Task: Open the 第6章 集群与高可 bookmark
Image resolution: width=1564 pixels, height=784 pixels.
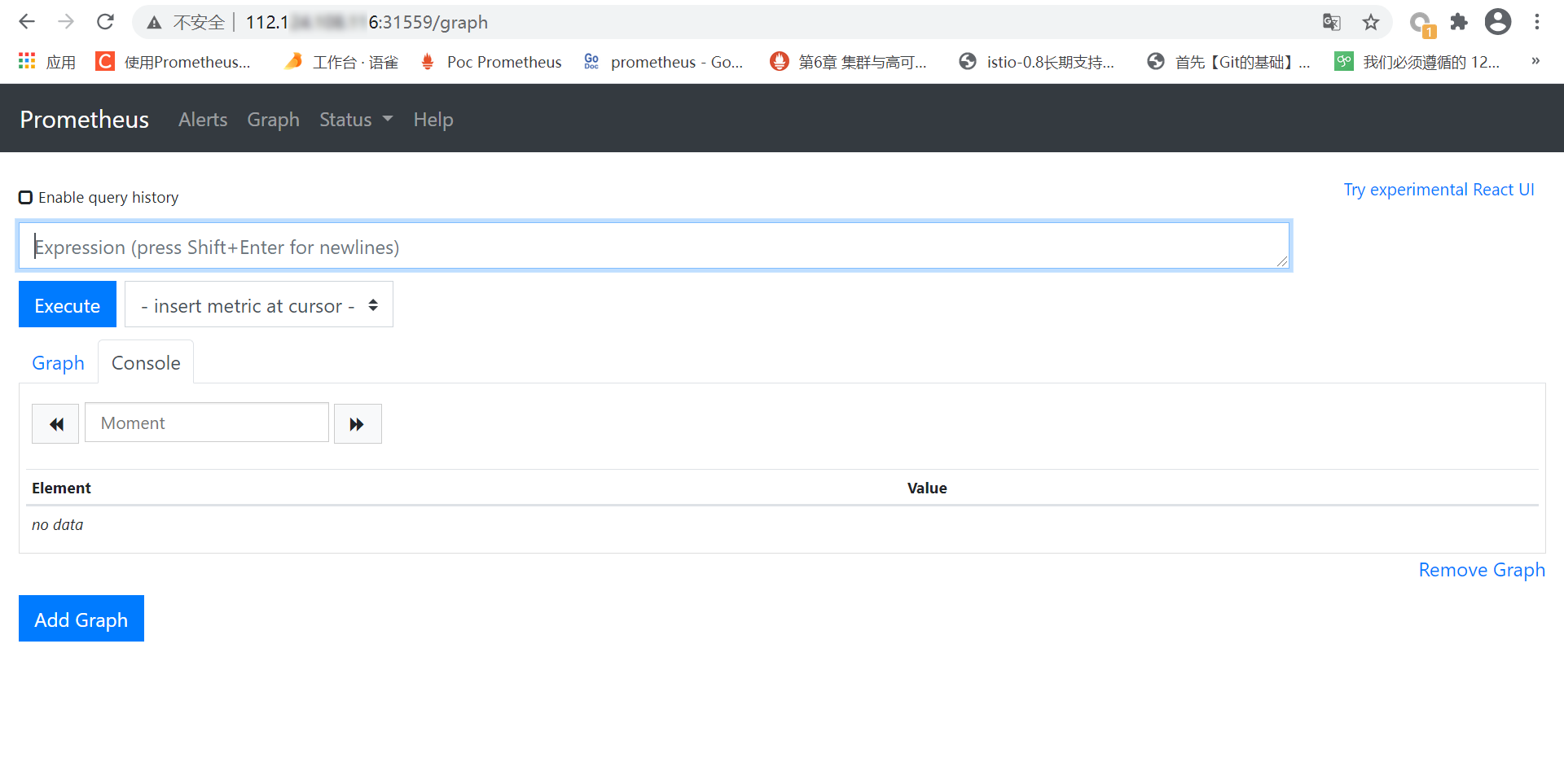Action: click(x=848, y=62)
